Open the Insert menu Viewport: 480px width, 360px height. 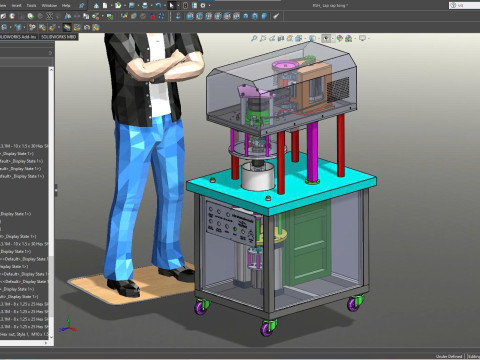[x=16, y=6]
